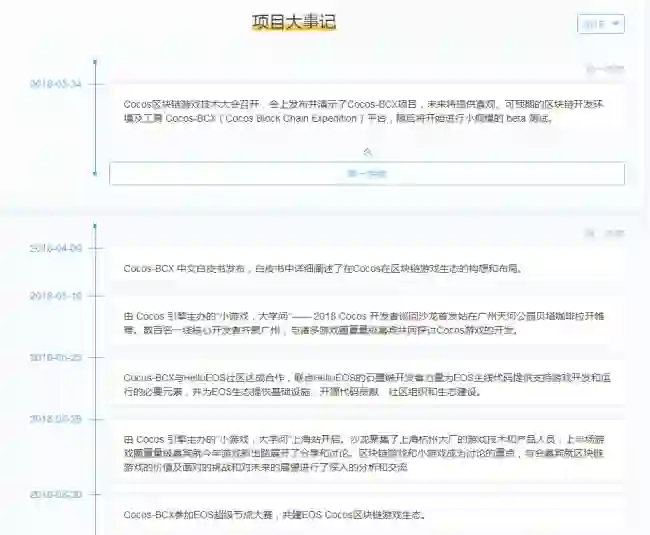Click the 项目大事记 page heading
This screenshot has height=535, width=650.
[x=294, y=22]
